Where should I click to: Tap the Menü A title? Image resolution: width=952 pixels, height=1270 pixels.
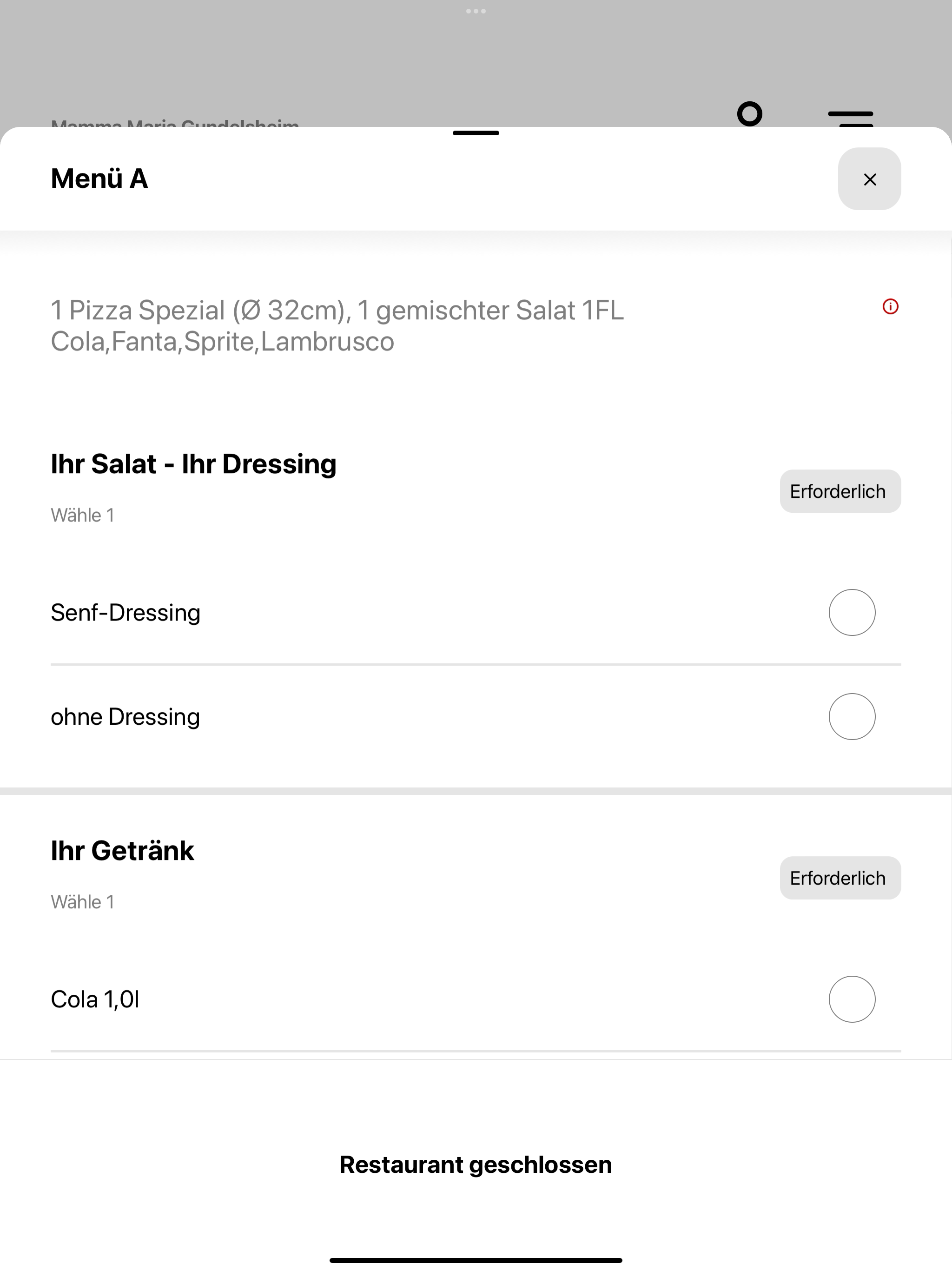99,179
